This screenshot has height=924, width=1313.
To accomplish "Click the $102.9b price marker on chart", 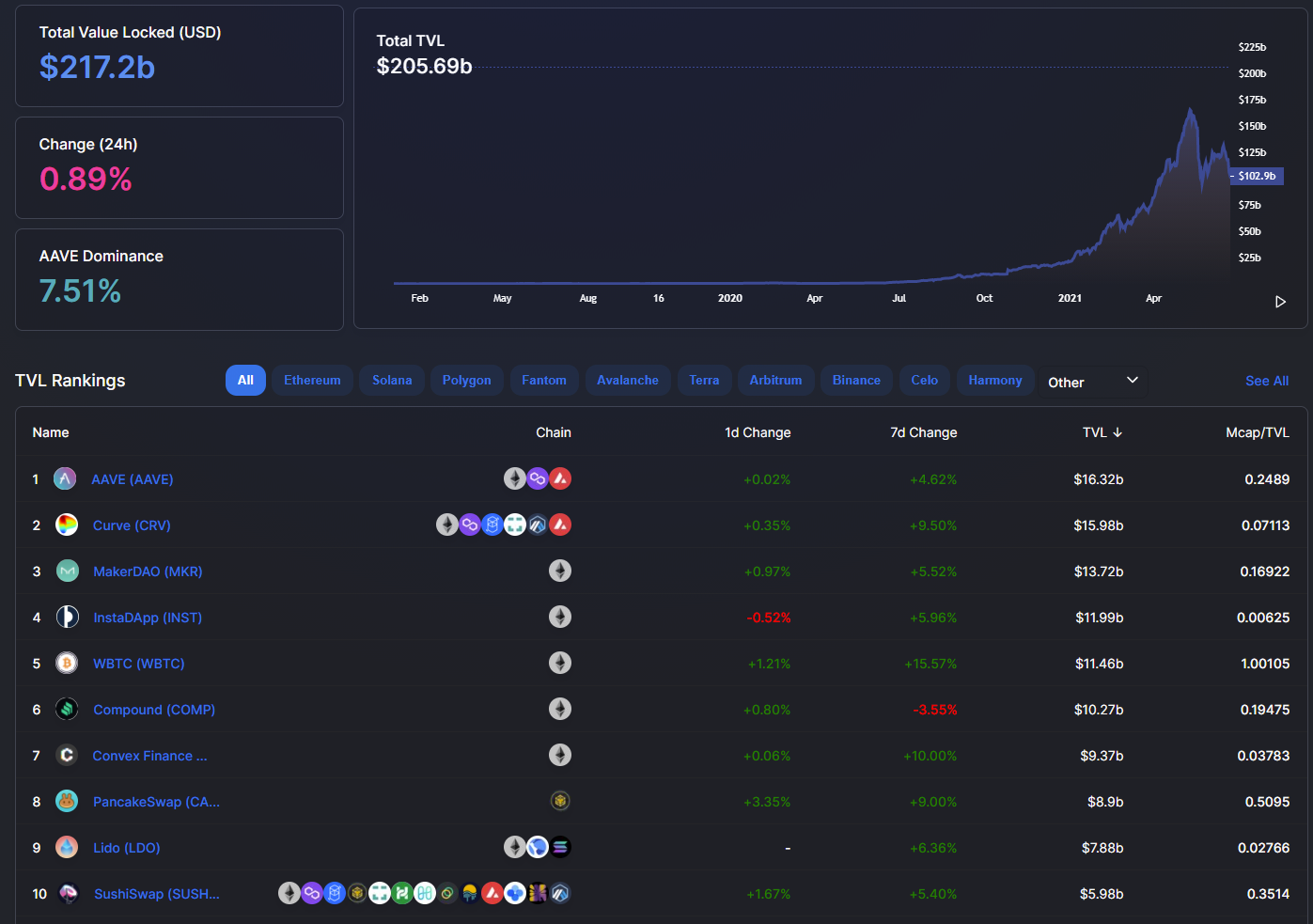I will pyautogui.click(x=1257, y=176).
